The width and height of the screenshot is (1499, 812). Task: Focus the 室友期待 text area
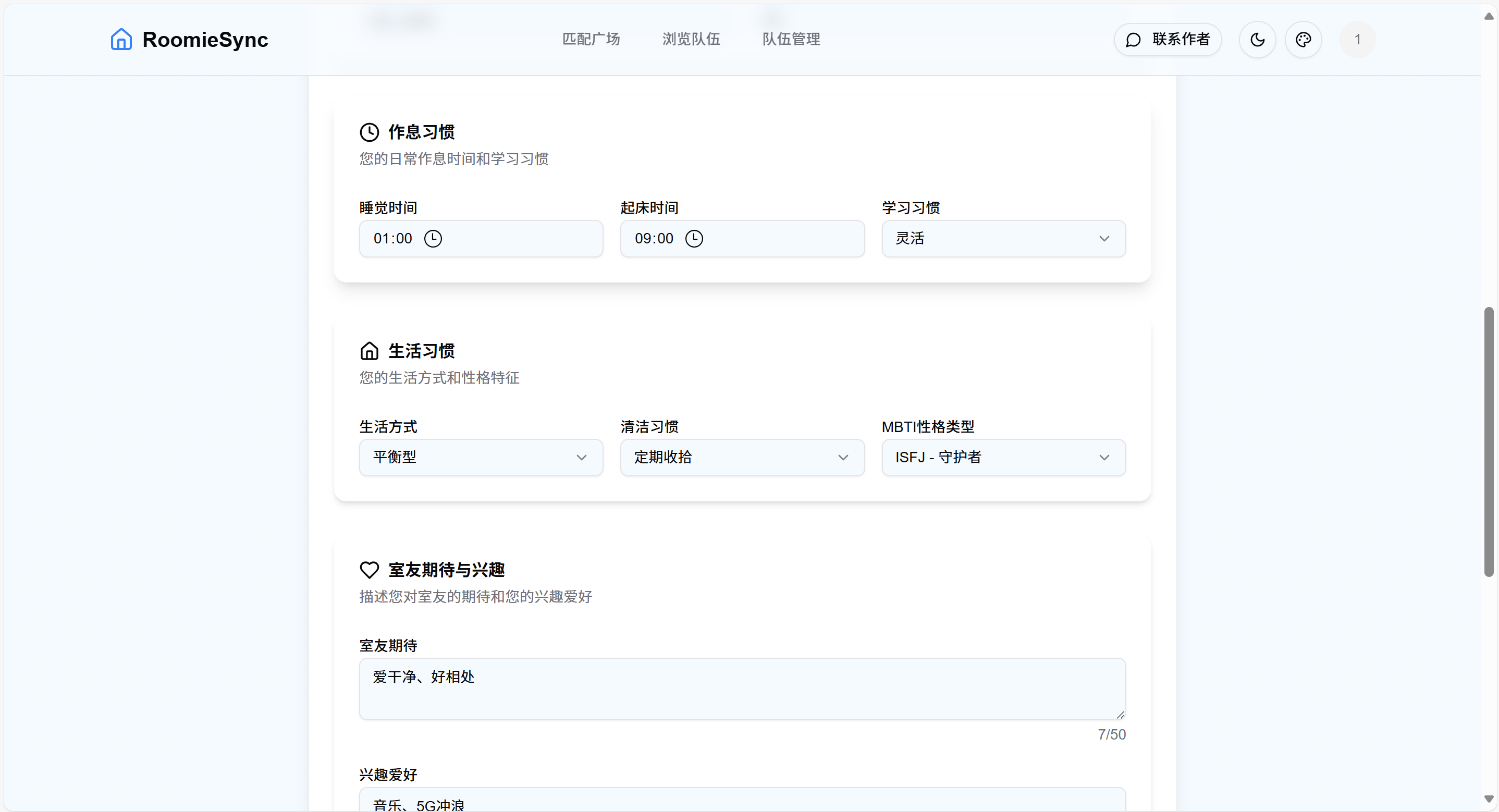(742, 689)
